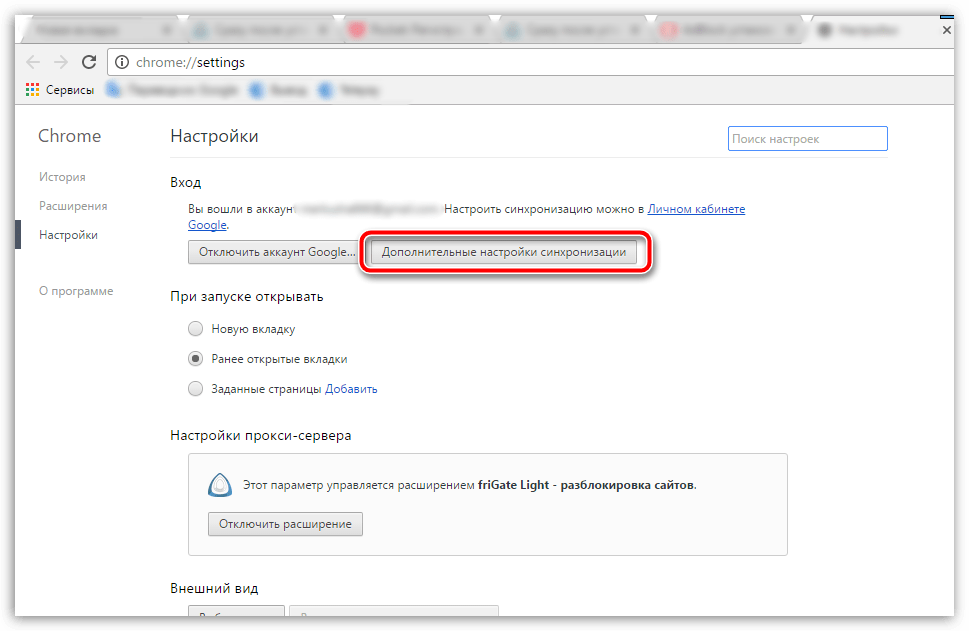Select the Ранее открытые вкладки radio option

[195, 358]
